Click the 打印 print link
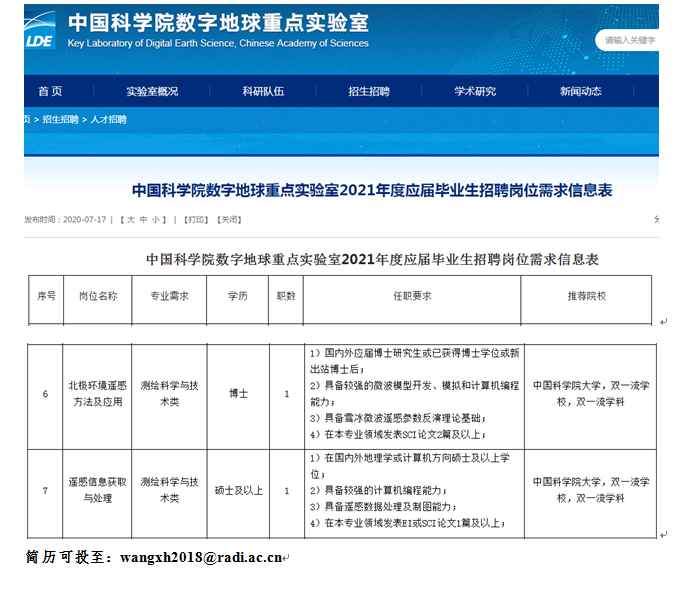Screen dimensions: 683x595 point(196,220)
